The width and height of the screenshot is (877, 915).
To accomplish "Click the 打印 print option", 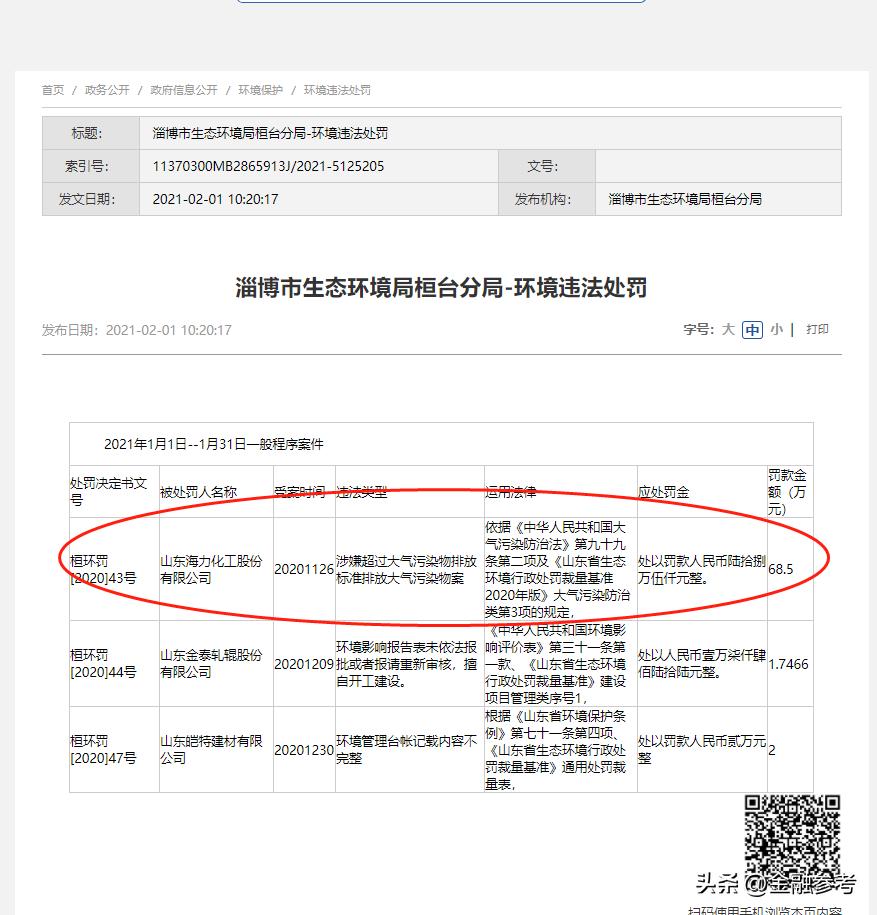I will coord(816,328).
